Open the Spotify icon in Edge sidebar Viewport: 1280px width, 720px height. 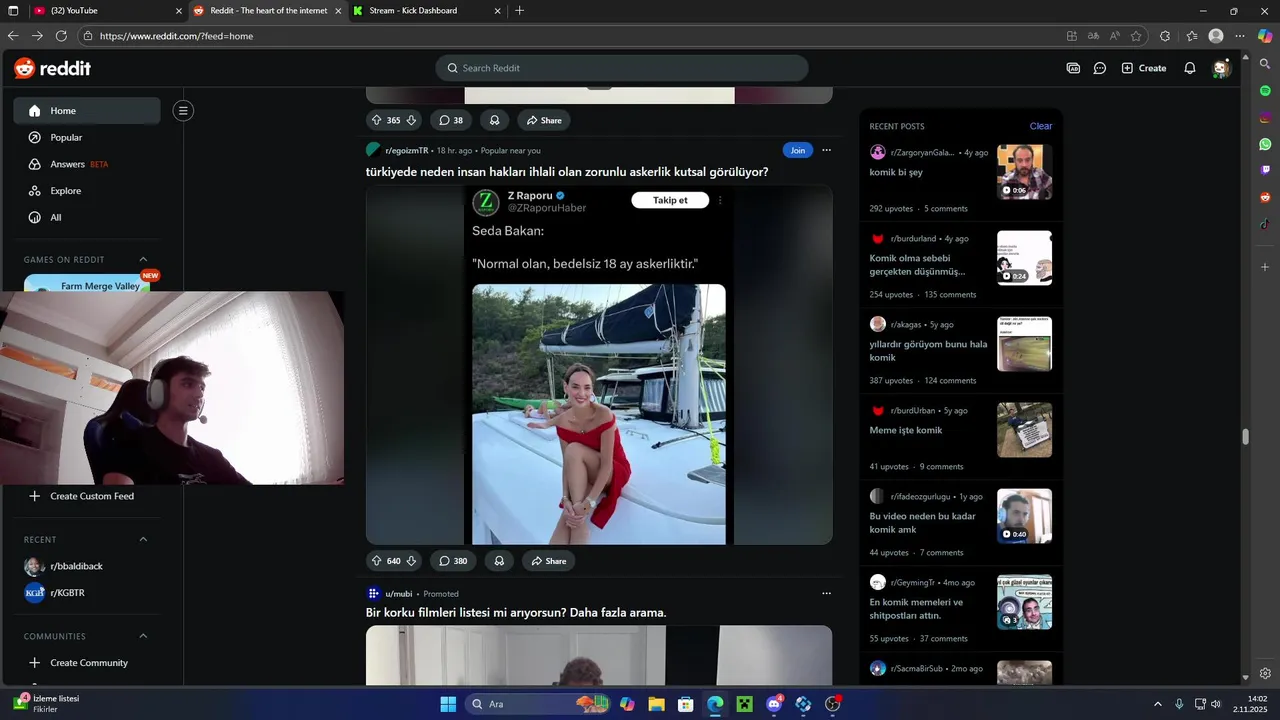(1265, 91)
